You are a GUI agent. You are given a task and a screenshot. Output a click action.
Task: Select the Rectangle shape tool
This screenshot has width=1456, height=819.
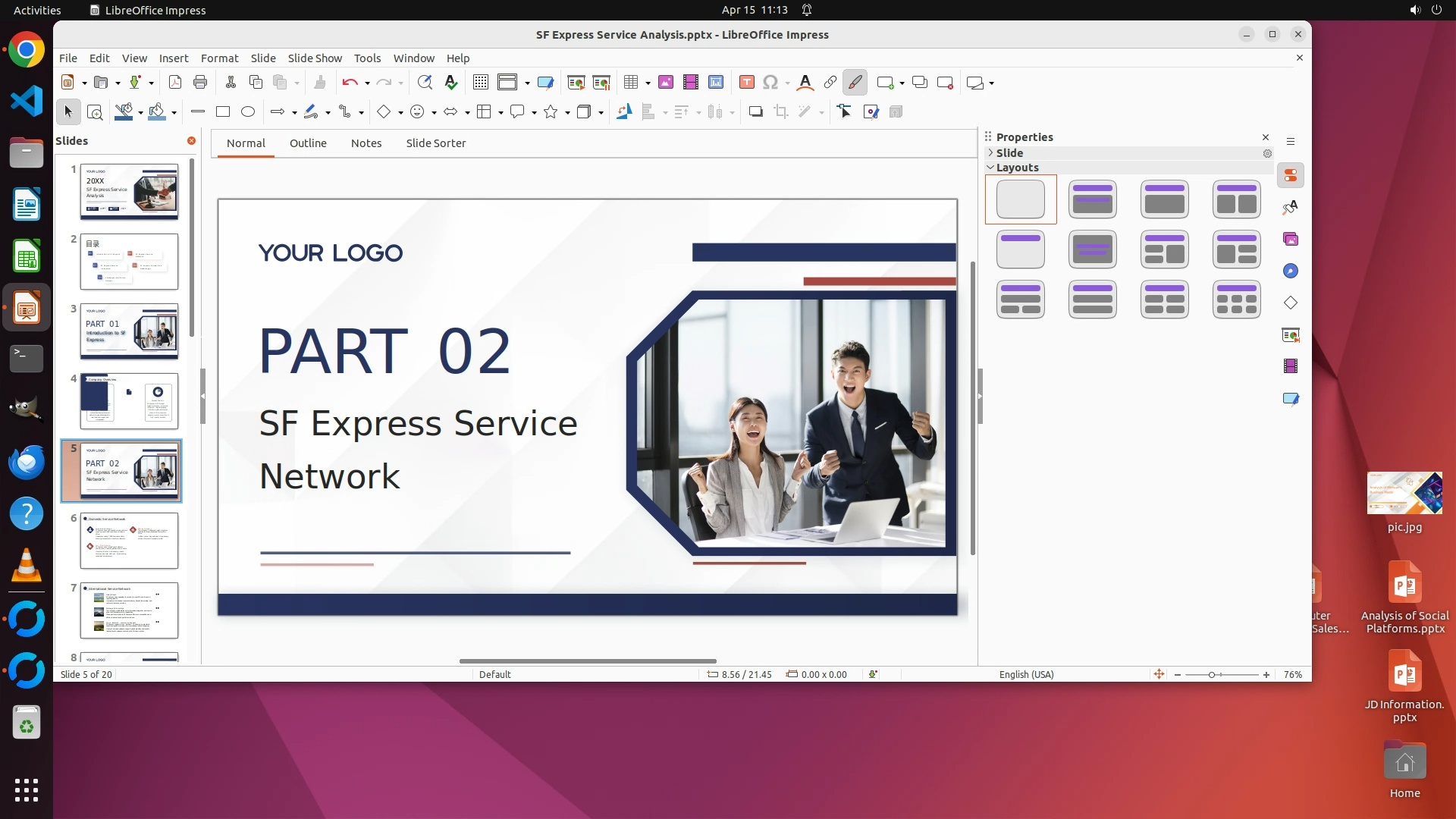tap(223, 112)
